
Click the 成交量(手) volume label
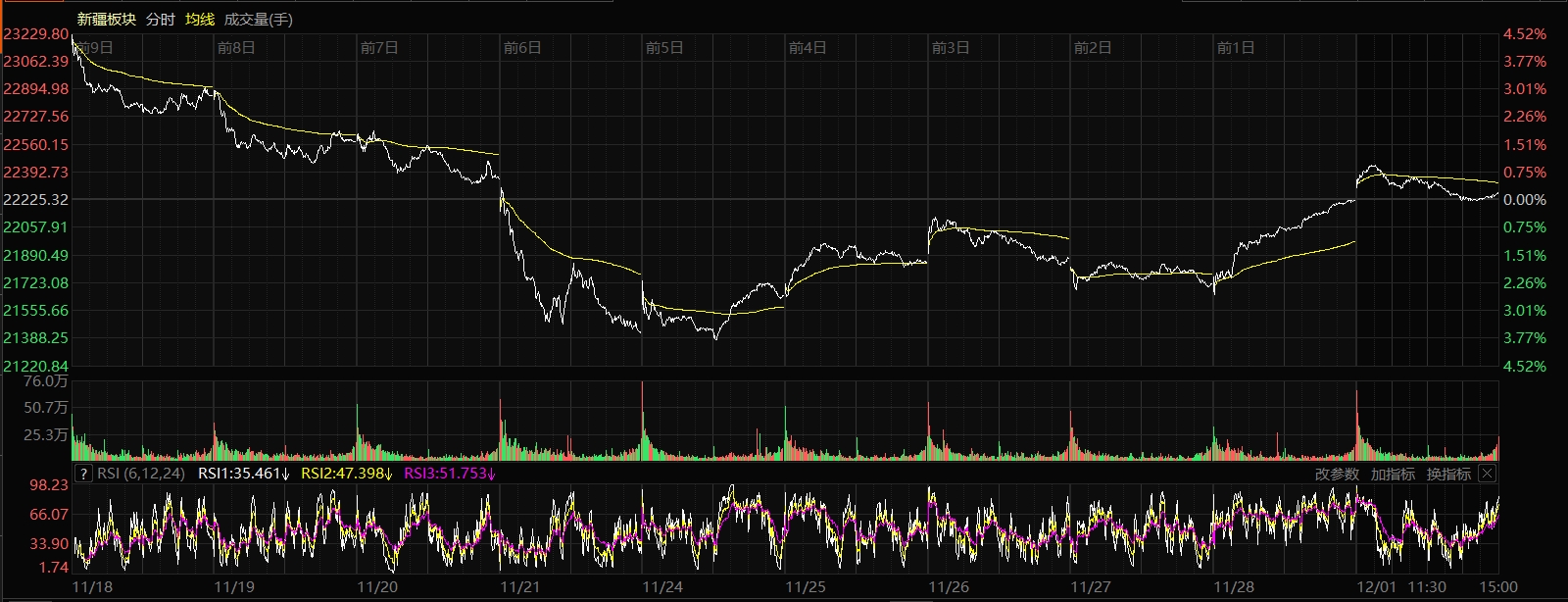tap(258, 20)
